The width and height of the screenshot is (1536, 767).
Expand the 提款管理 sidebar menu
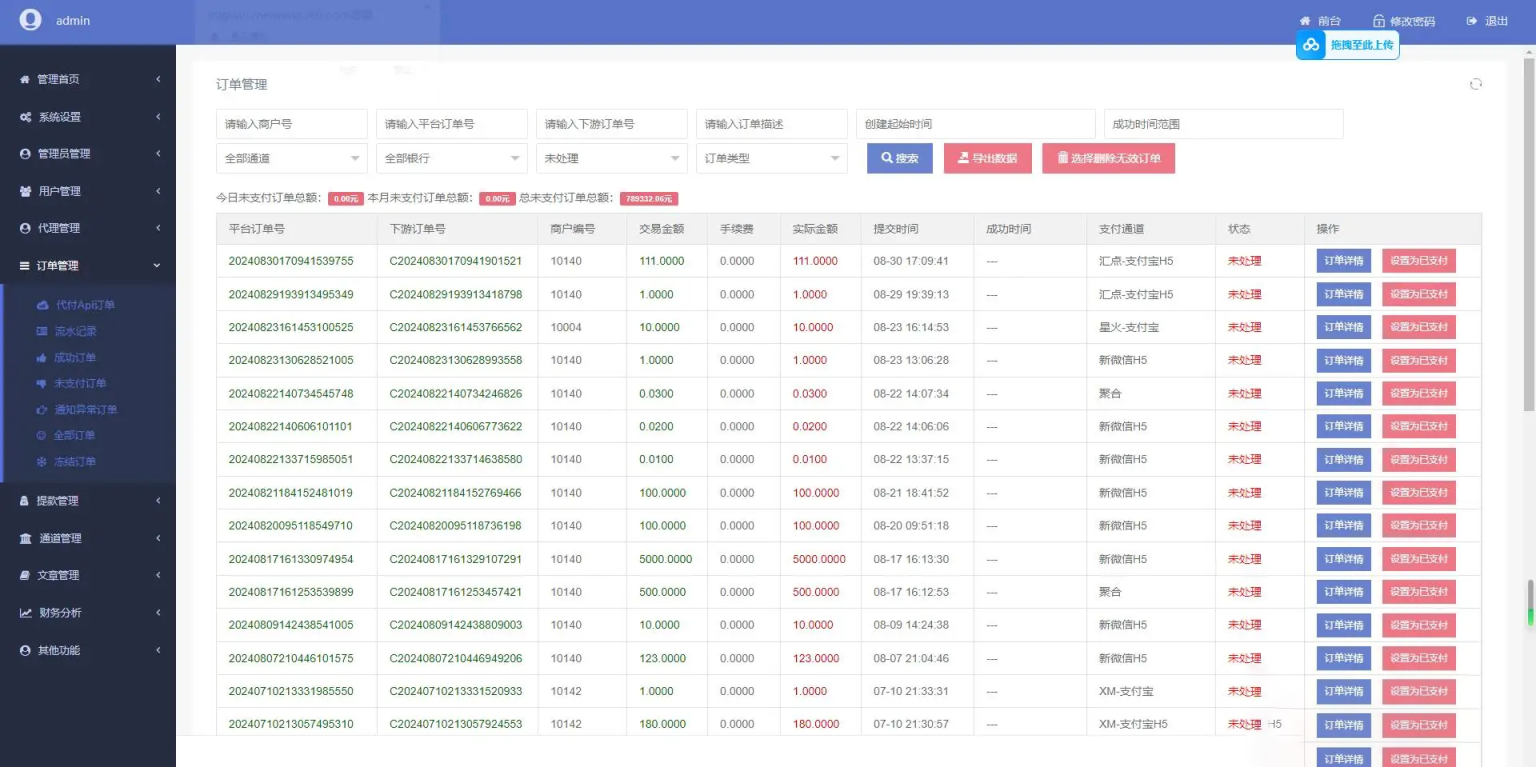(88, 501)
